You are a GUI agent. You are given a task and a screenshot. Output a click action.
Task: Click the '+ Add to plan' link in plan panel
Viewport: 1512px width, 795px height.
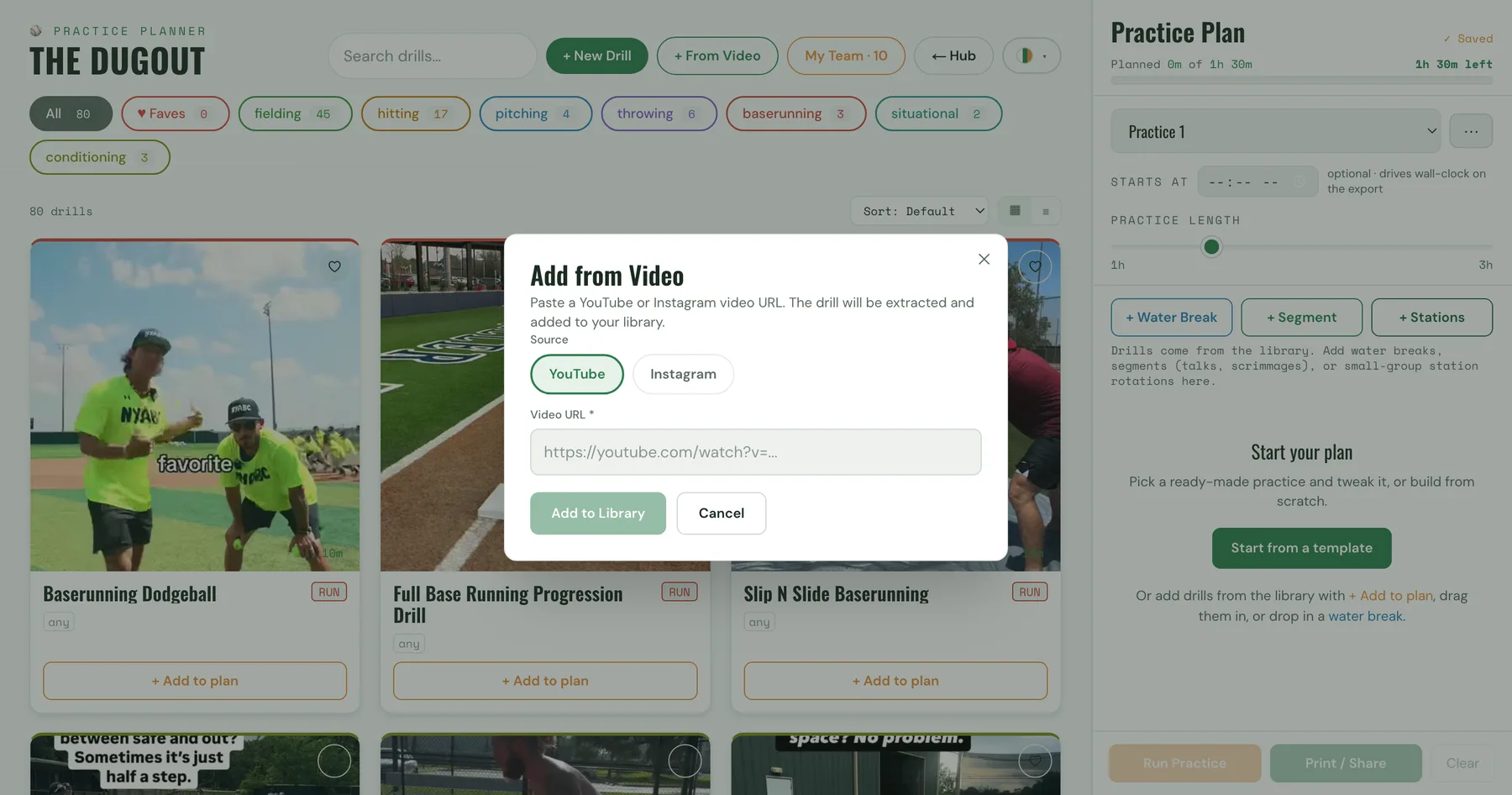pos(1390,596)
